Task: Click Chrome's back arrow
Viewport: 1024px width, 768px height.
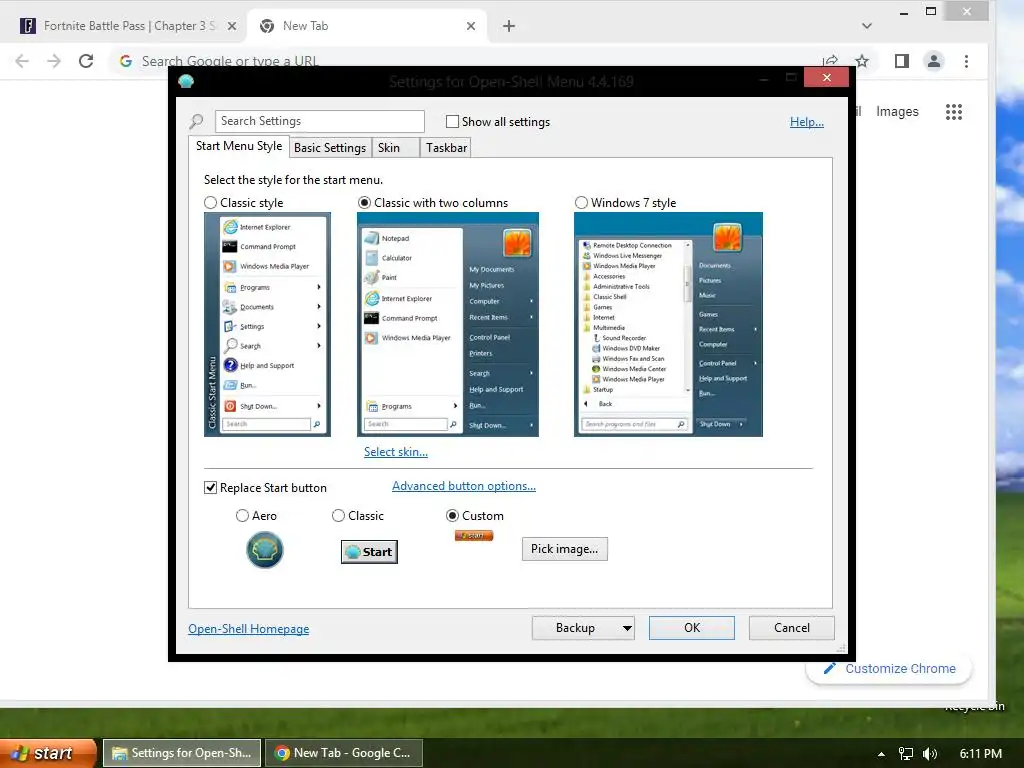Action: pos(22,61)
